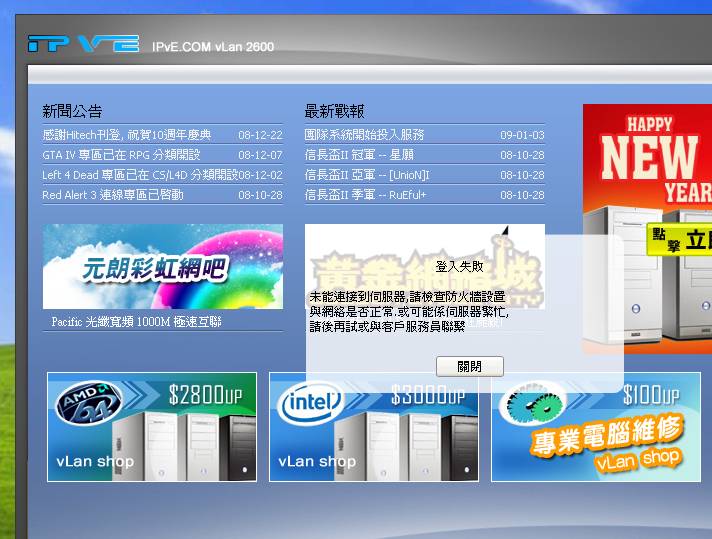
Task: Open the Intel $3000UP vLan shop ad
Action: click(x=374, y=427)
